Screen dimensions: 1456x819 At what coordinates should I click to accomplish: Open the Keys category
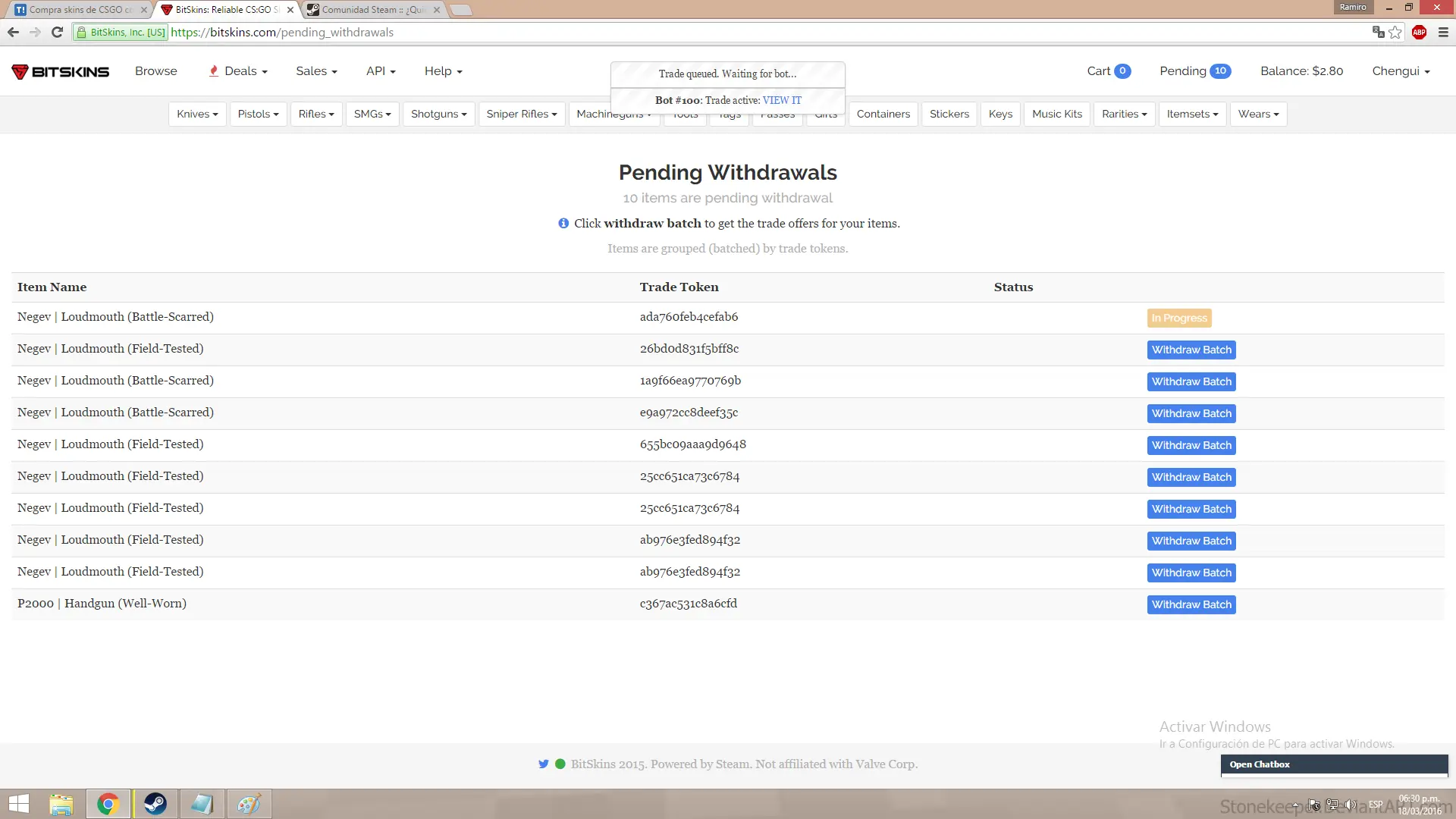1000,114
